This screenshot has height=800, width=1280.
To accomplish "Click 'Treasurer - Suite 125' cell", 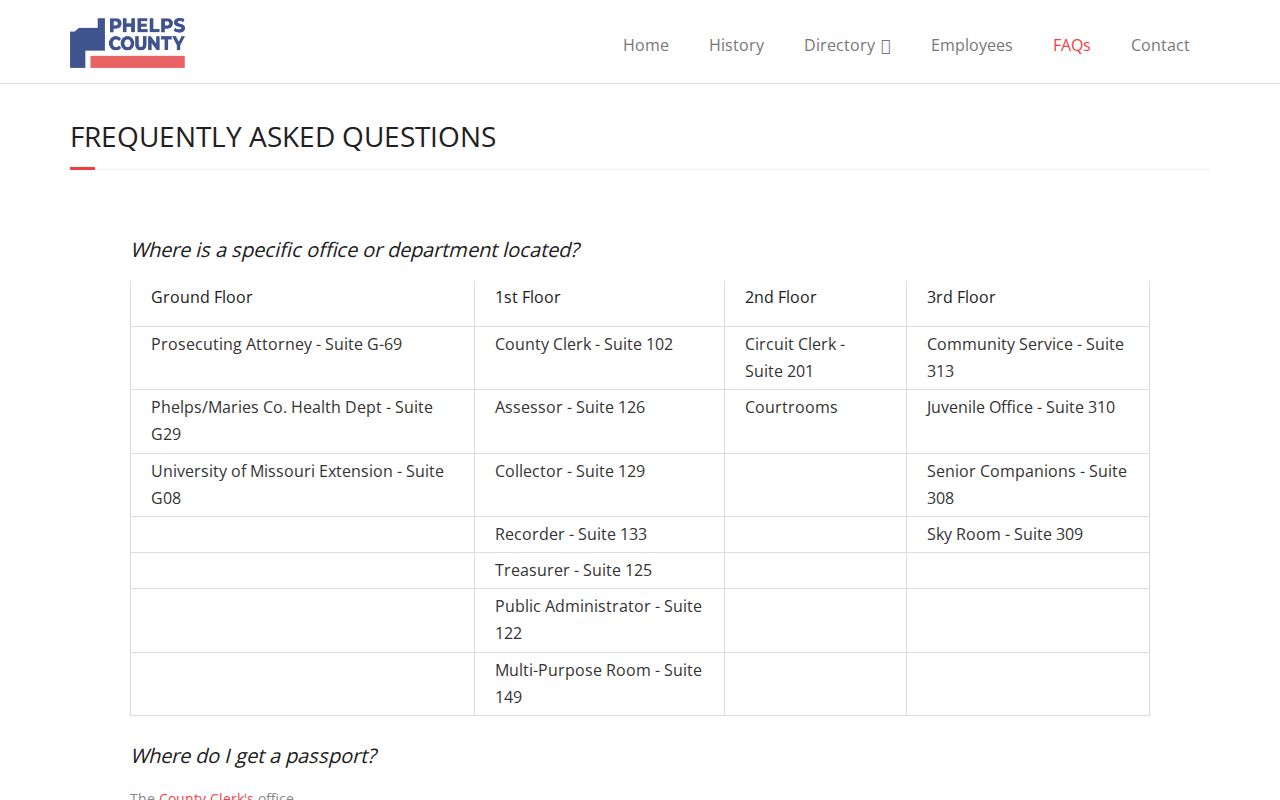I will pos(599,570).
